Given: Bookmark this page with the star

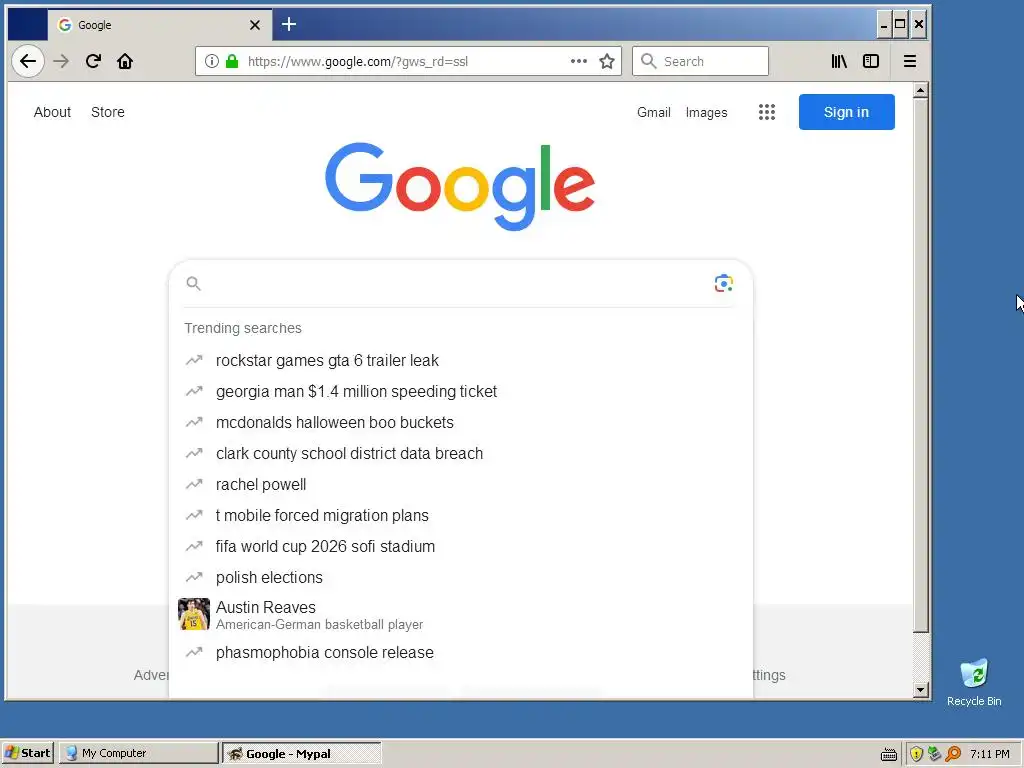Looking at the screenshot, I should (607, 61).
